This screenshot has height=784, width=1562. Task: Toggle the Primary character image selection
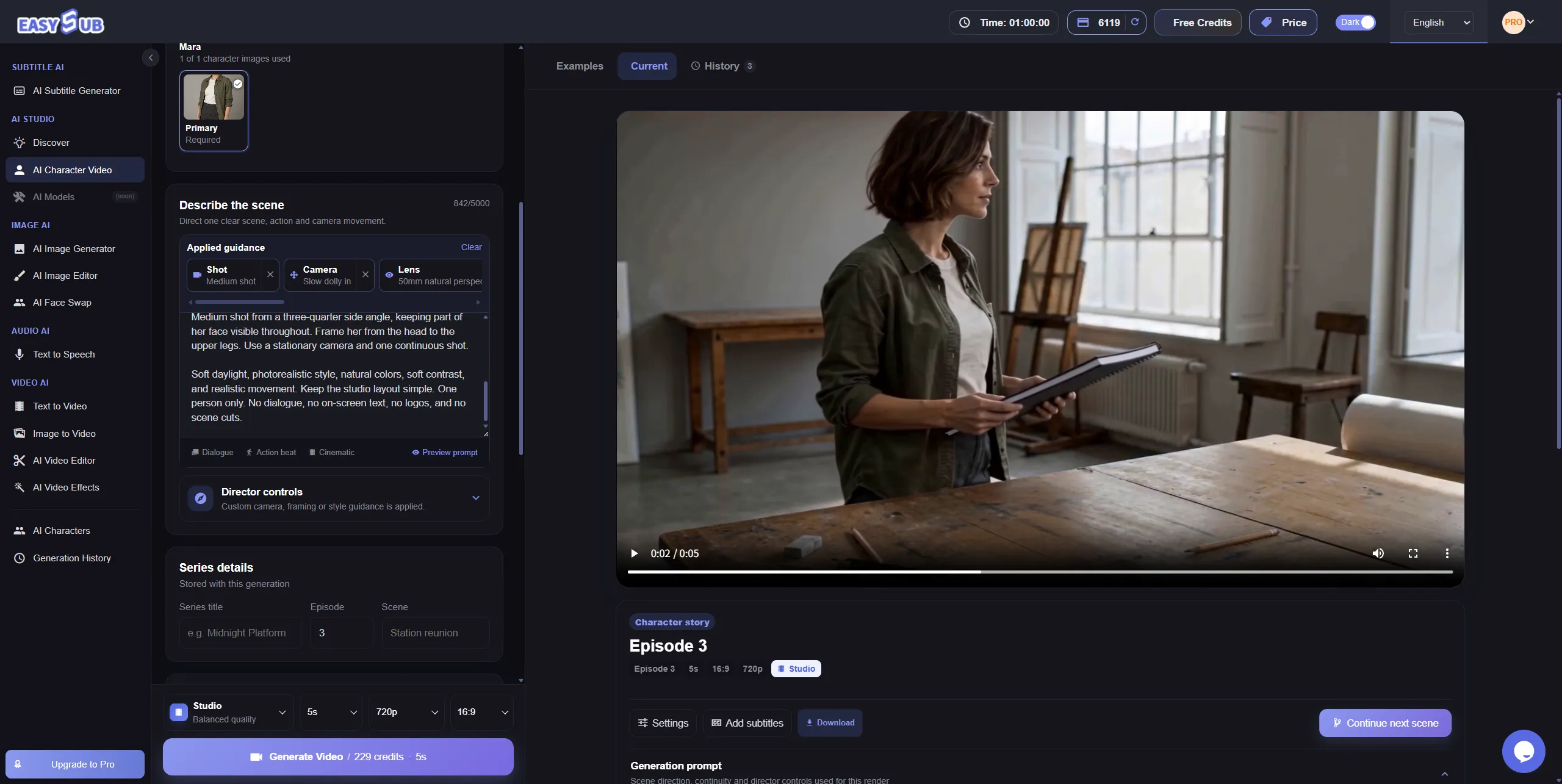(214, 110)
